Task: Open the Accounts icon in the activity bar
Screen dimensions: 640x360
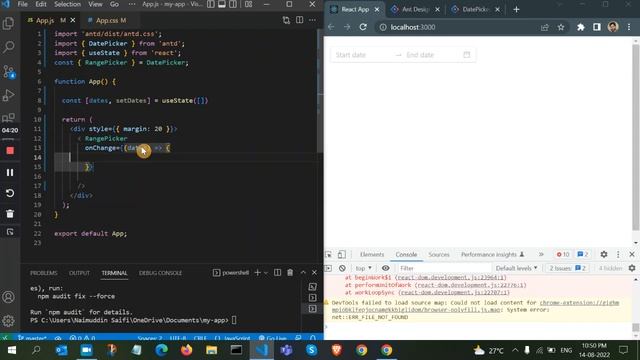Action: [x=8, y=297]
